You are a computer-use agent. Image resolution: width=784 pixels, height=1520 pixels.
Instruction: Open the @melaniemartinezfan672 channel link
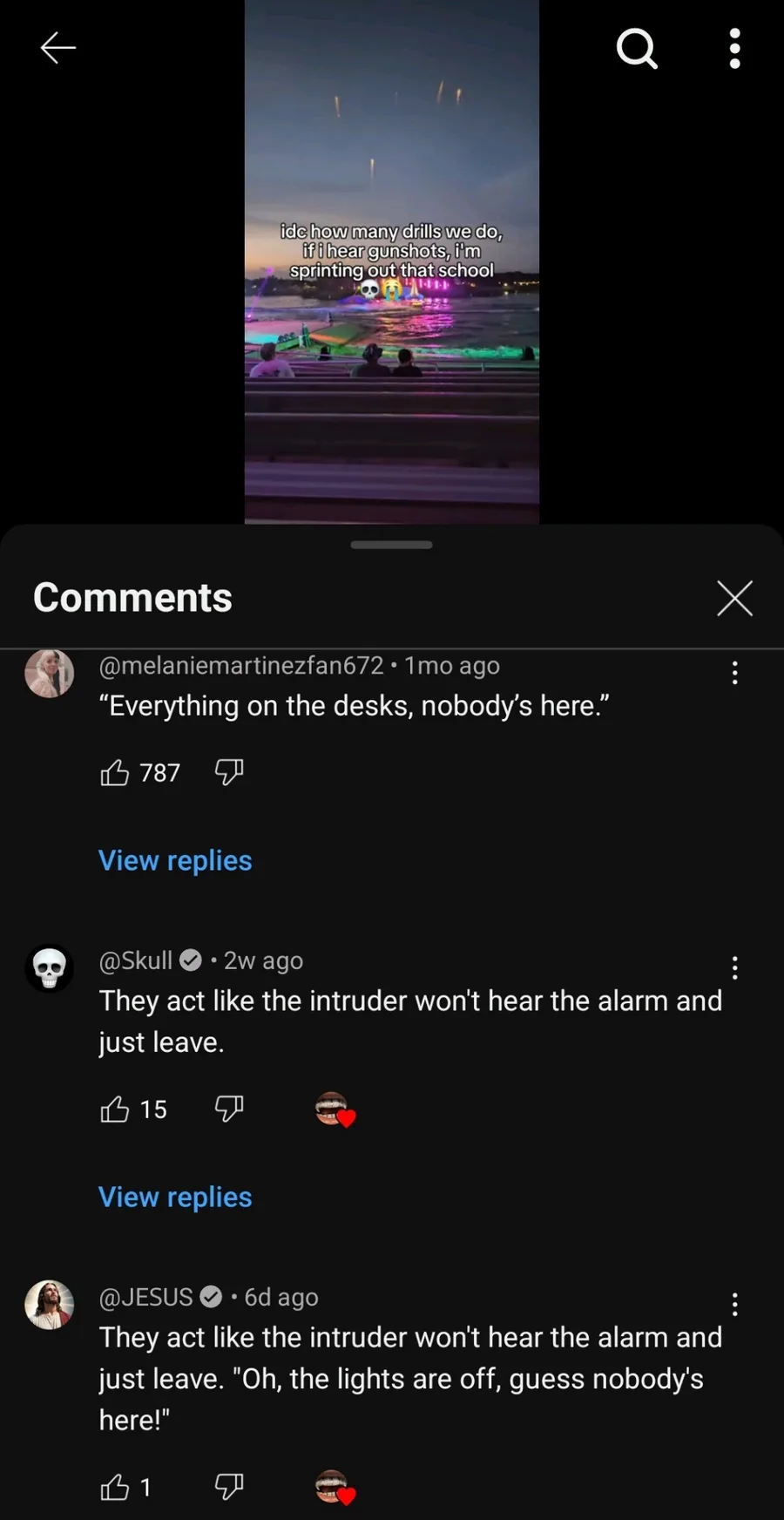point(241,665)
